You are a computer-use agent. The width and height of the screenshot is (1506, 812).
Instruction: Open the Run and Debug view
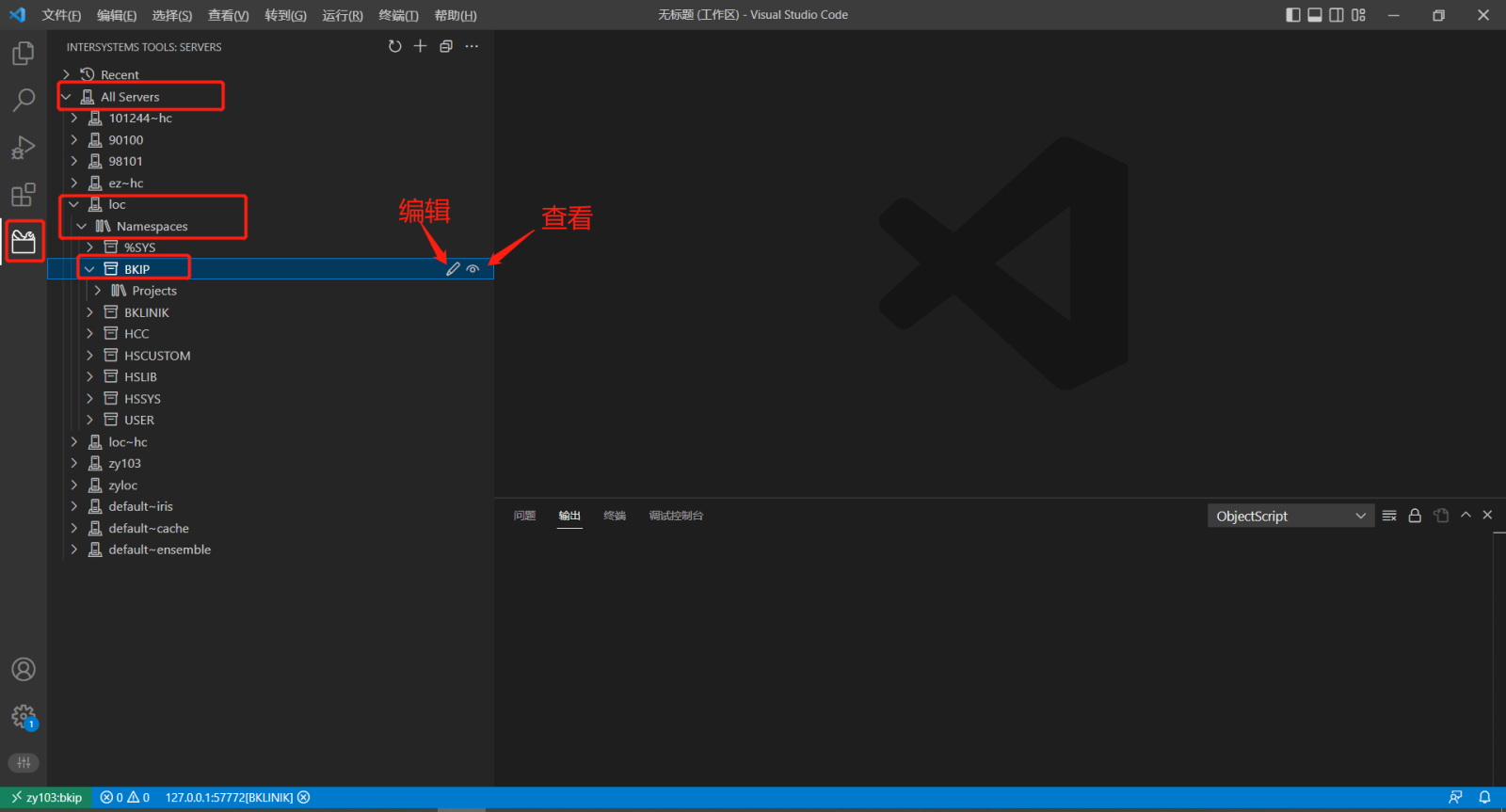(x=24, y=148)
